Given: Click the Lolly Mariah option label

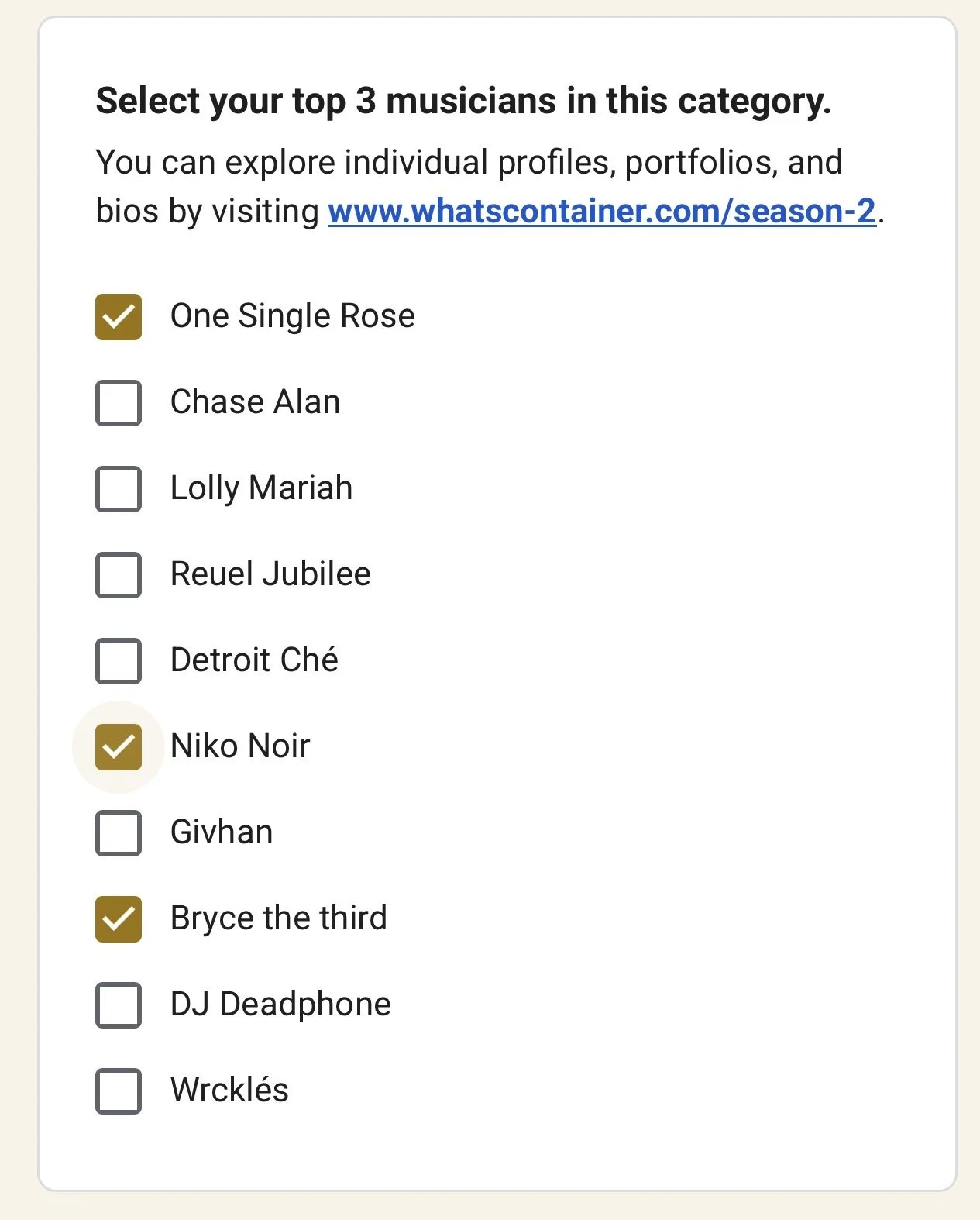Looking at the screenshot, I should tap(261, 488).
